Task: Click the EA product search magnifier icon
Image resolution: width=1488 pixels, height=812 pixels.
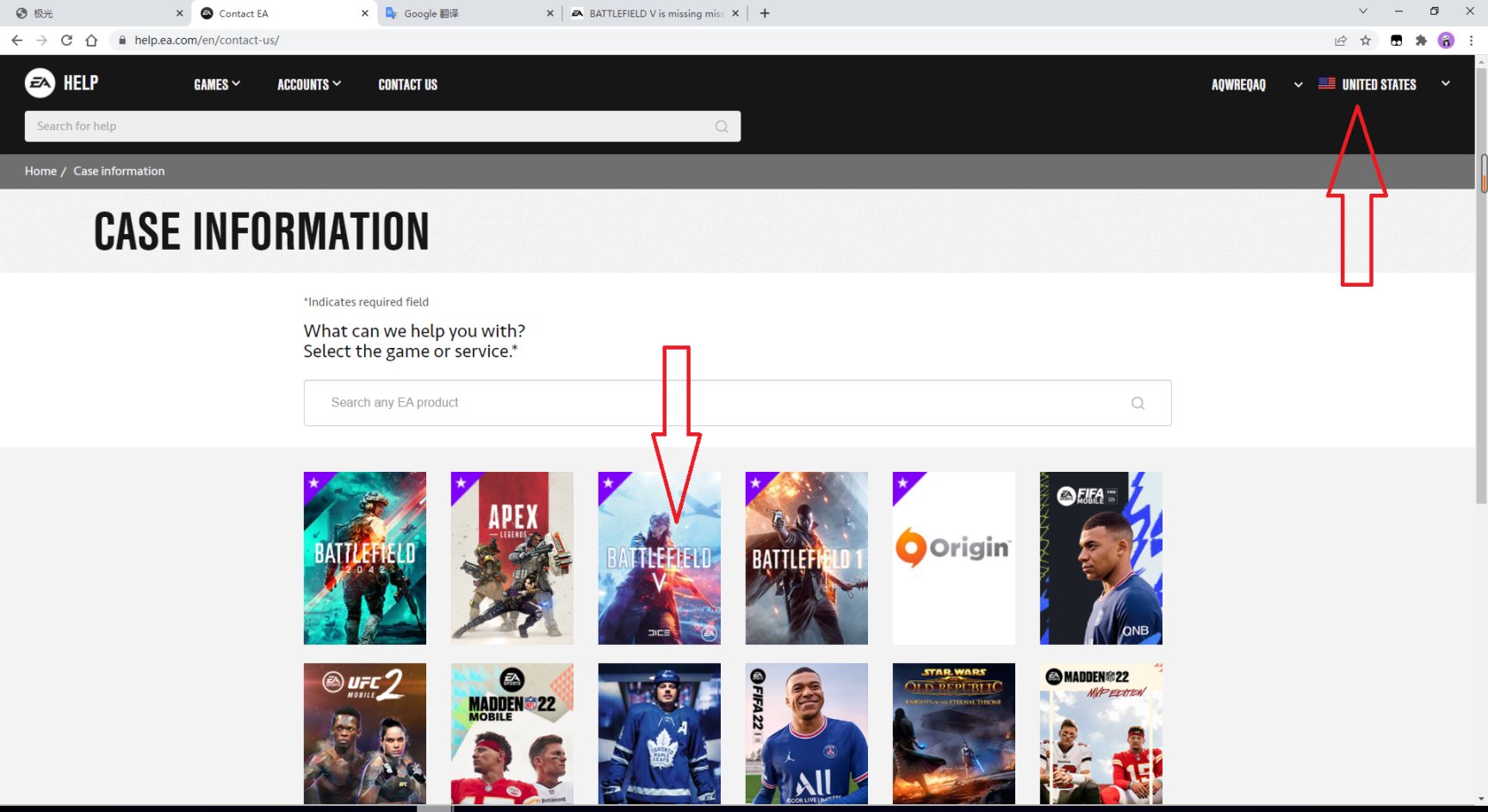Action: [x=1138, y=403]
